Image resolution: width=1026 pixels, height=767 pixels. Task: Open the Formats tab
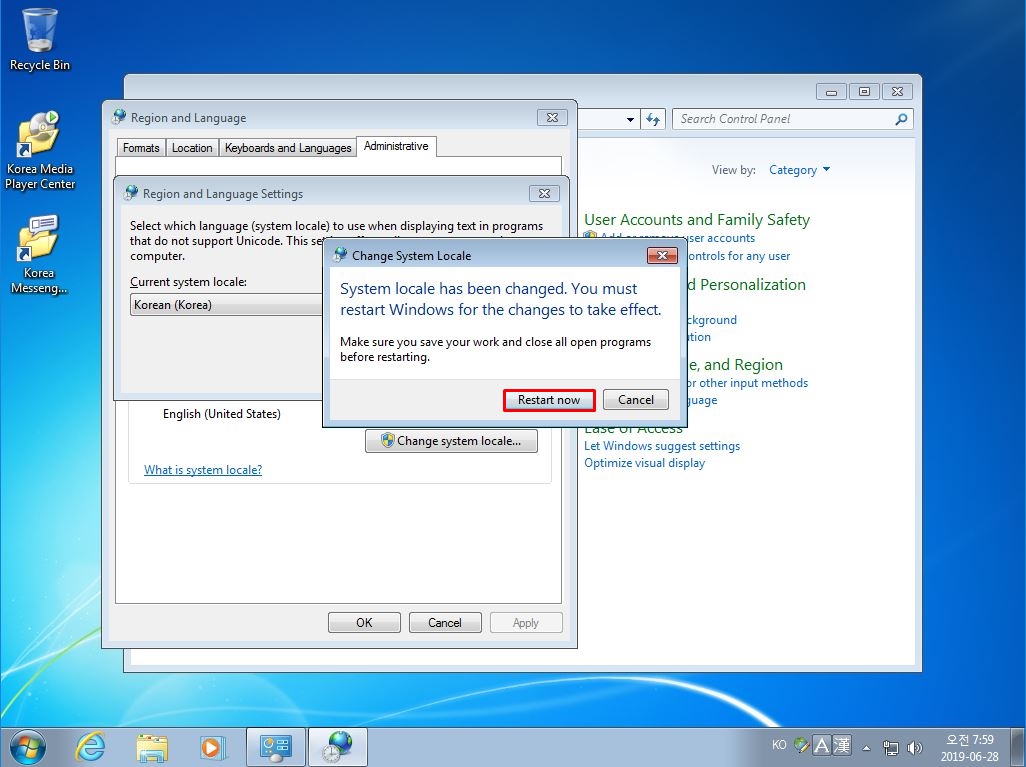pos(141,148)
